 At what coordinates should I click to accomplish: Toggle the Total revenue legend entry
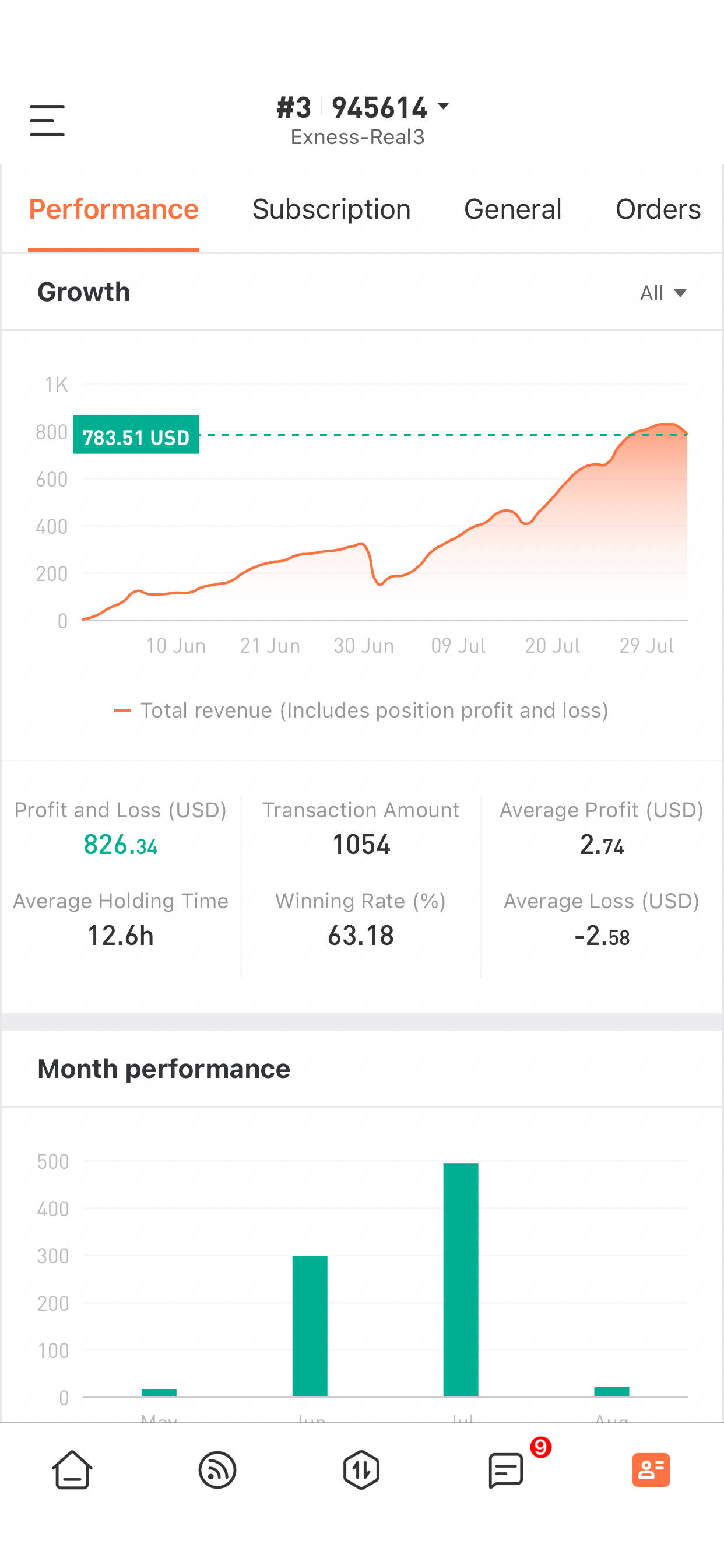[361, 710]
